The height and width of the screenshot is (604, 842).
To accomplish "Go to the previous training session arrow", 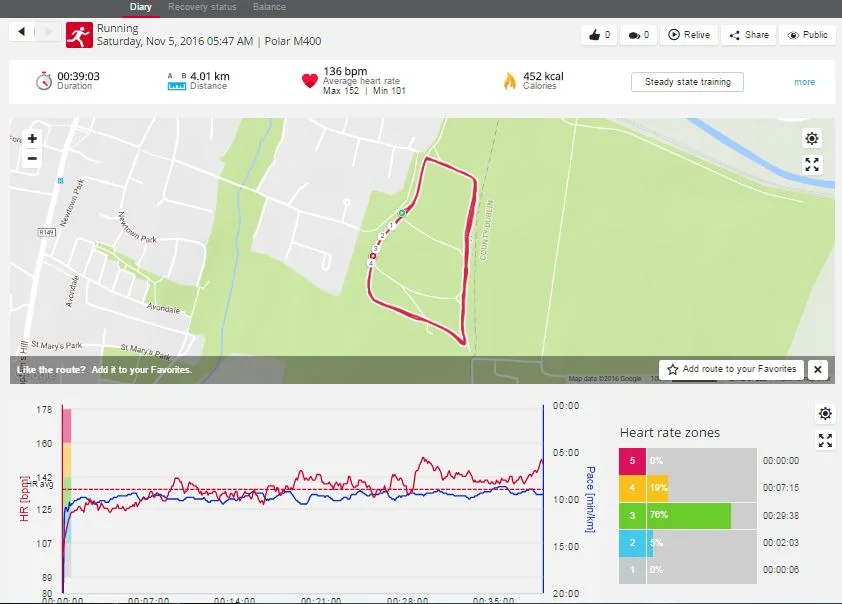I will pyautogui.click(x=21, y=32).
